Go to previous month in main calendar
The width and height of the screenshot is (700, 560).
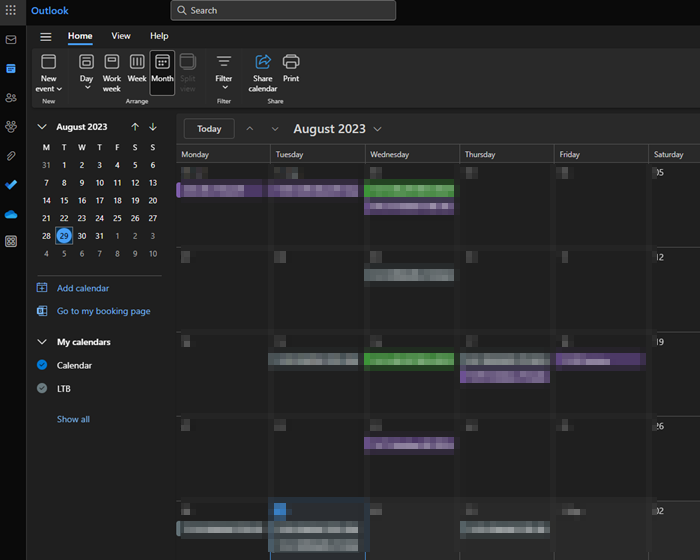click(250, 129)
